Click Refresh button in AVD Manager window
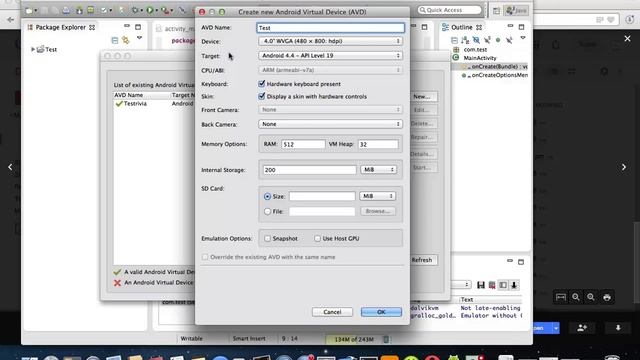This screenshot has width=640, height=360. click(x=423, y=260)
